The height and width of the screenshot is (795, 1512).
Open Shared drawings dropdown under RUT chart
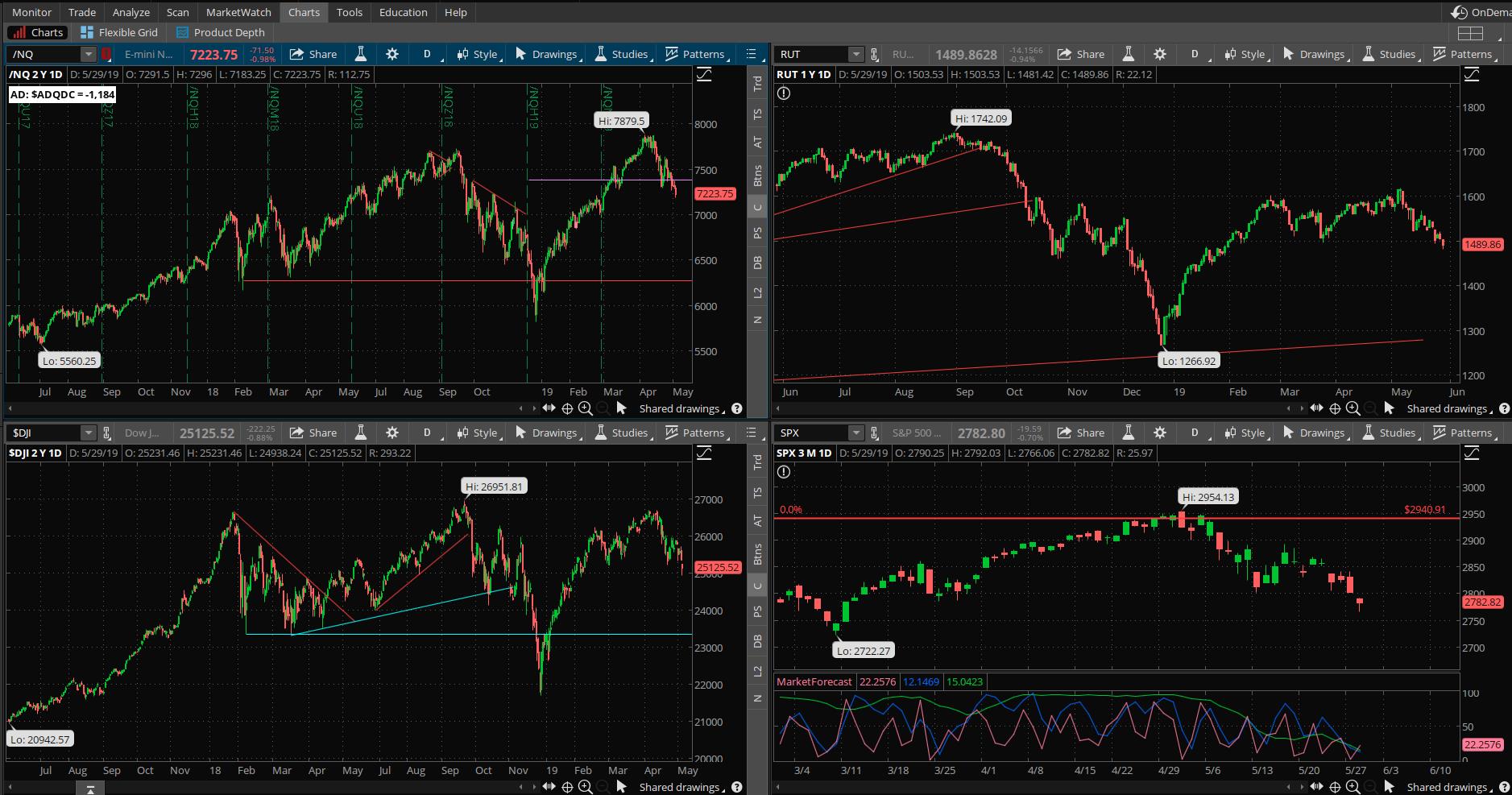tap(1449, 408)
